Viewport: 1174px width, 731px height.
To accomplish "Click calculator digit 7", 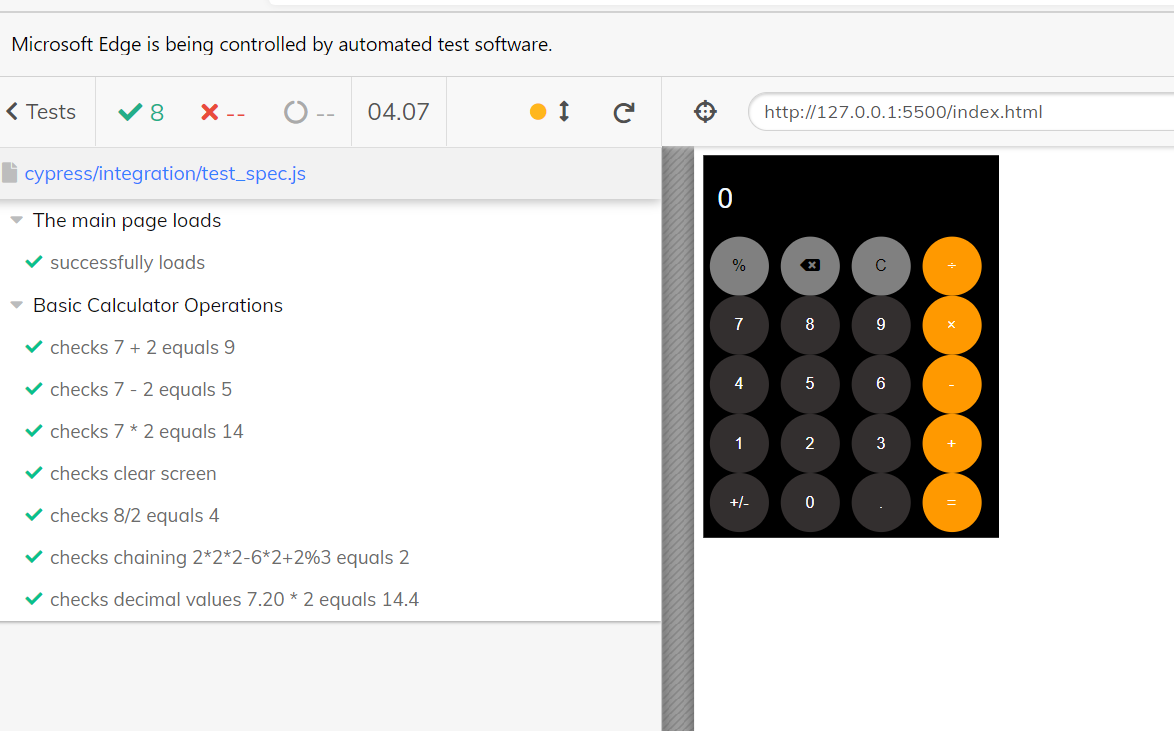I will pyautogui.click(x=739, y=325).
